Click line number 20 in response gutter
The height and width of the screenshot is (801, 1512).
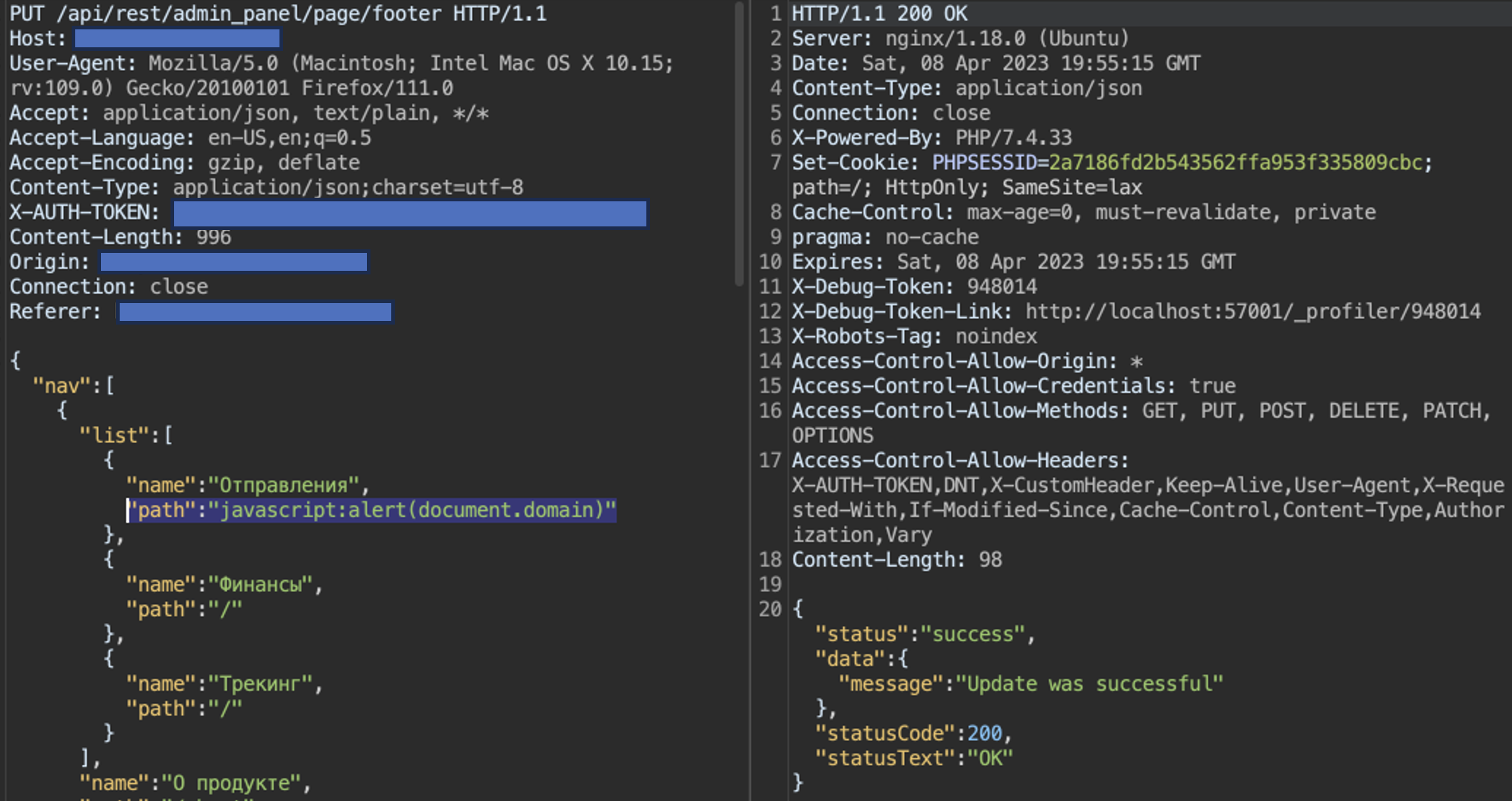click(770, 610)
